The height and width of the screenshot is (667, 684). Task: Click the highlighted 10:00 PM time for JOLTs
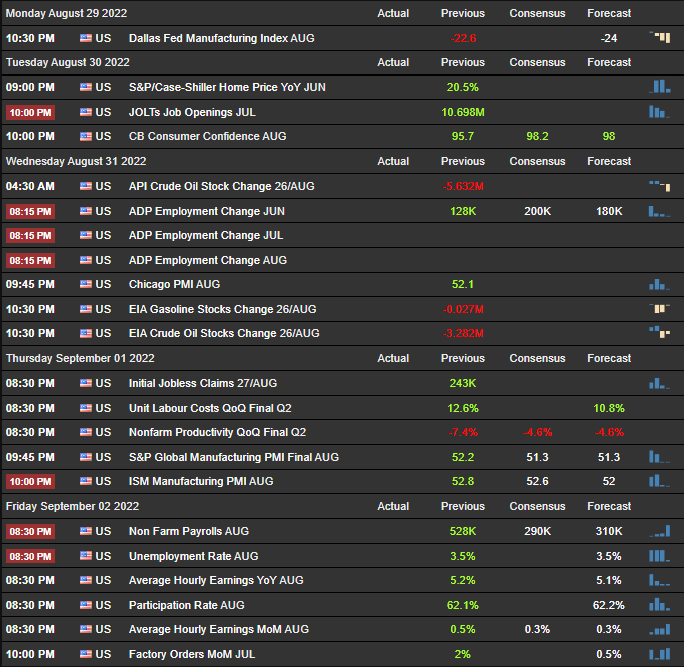pyautogui.click(x=30, y=112)
